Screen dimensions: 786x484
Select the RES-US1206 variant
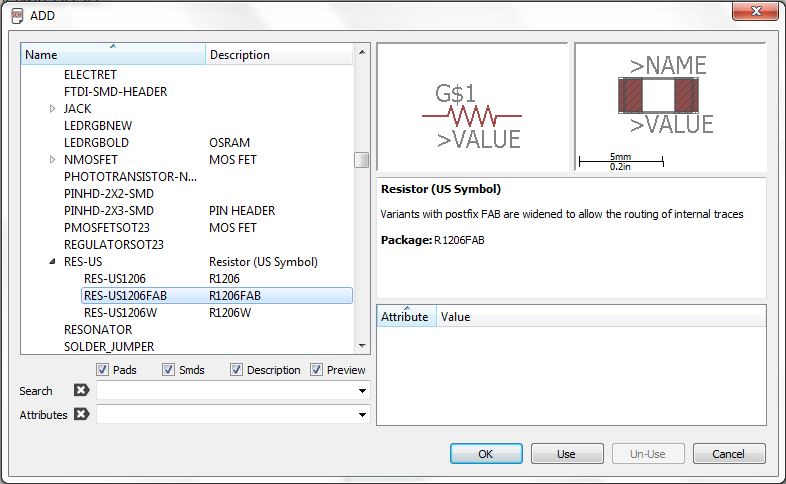pos(115,279)
